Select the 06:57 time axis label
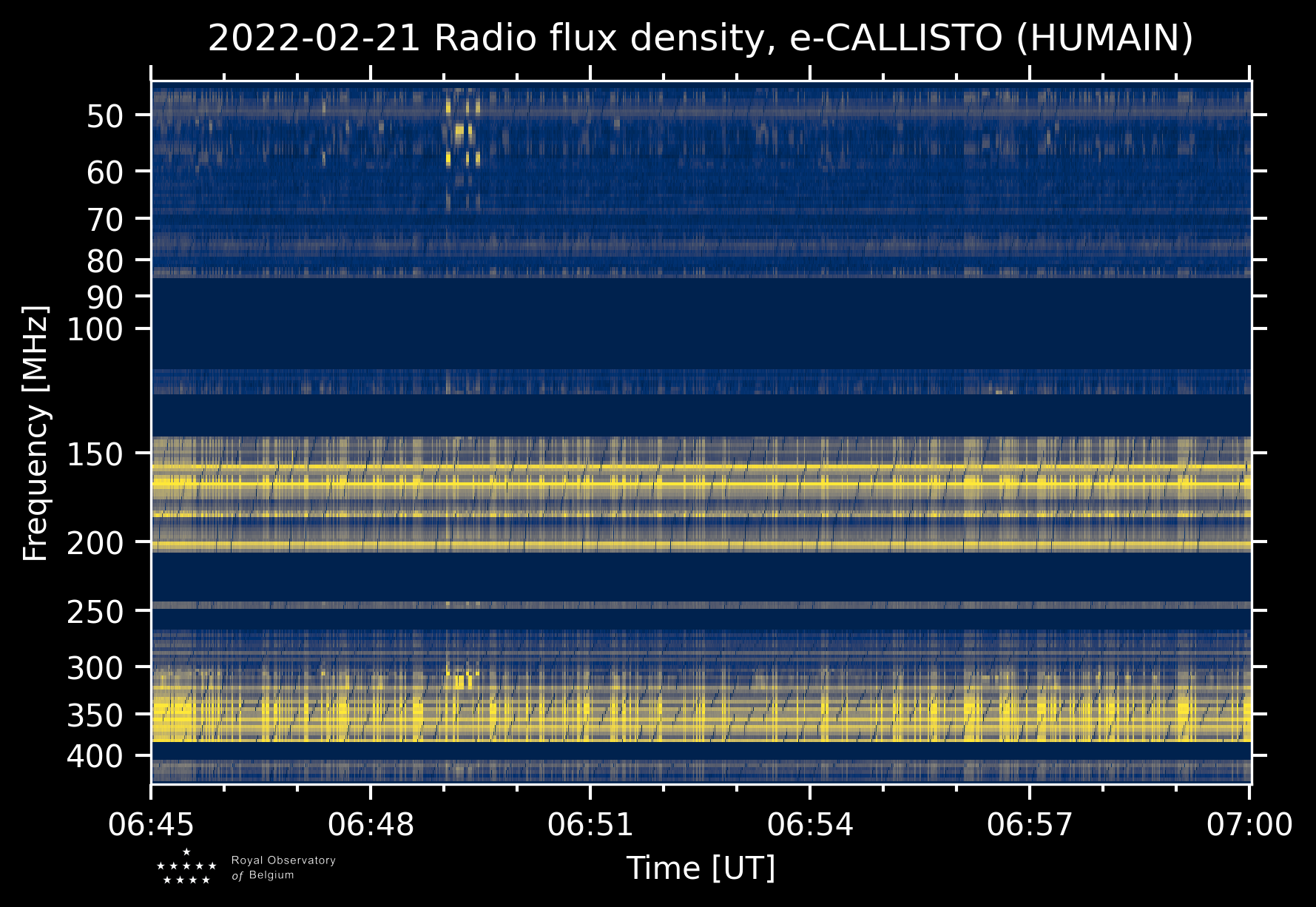 [x=1030, y=824]
